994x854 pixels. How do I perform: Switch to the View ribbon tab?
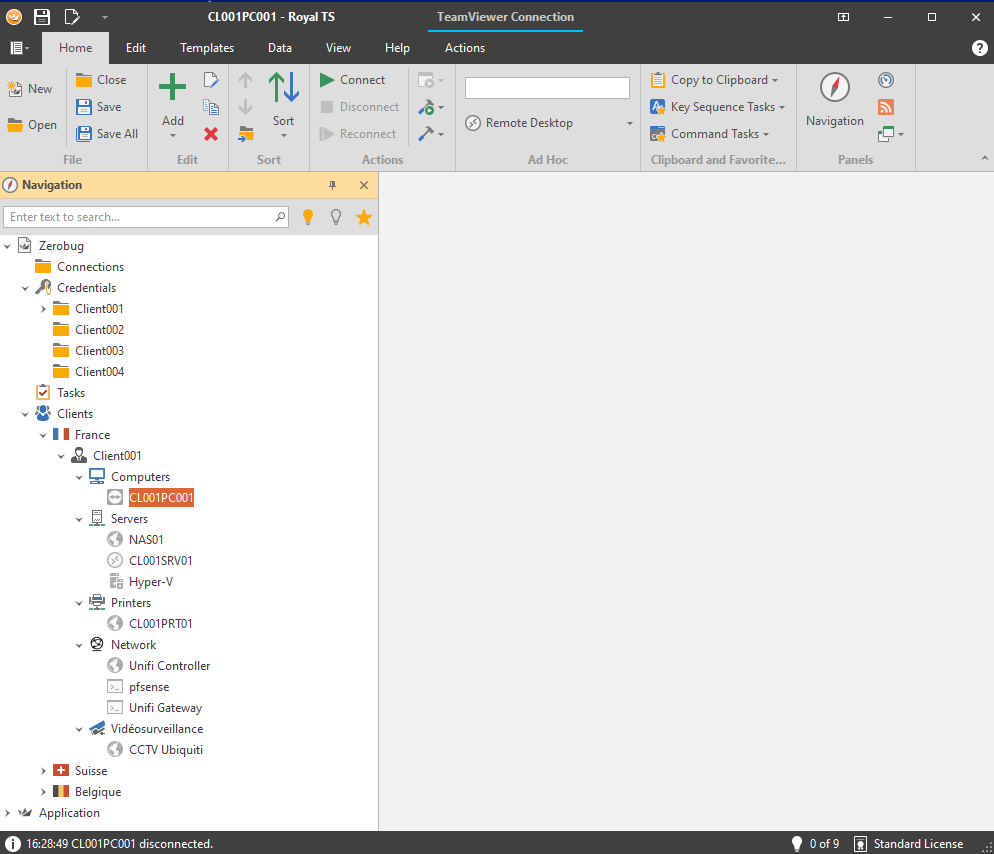(x=338, y=48)
